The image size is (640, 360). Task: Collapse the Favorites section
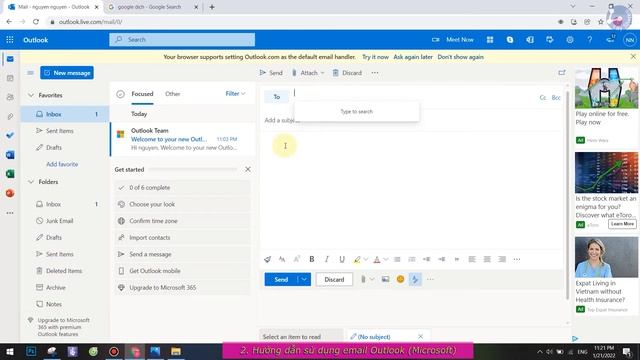[31, 95]
